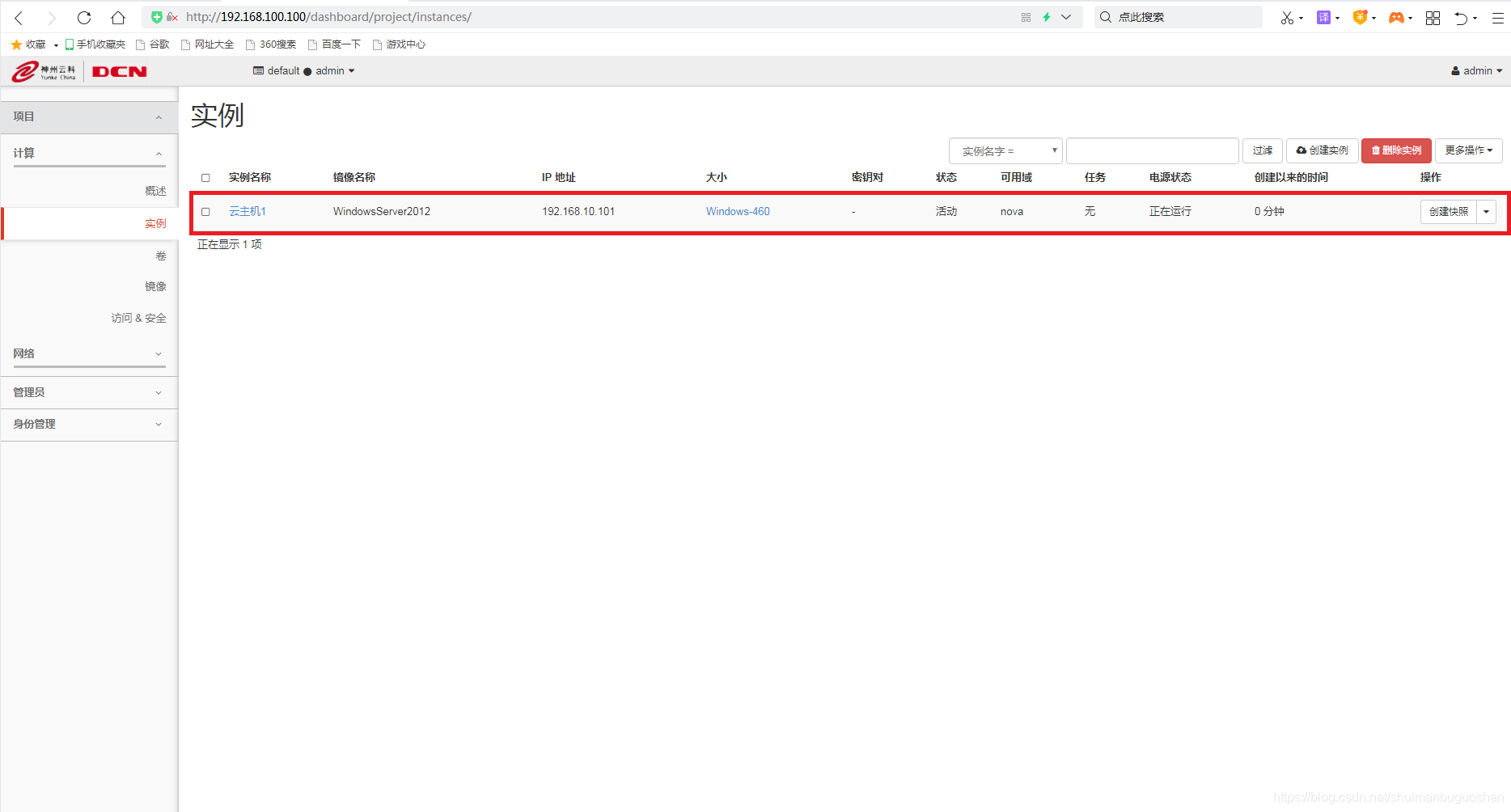Click the 创建快照 button
The width and height of the screenshot is (1511, 812).
(x=1448, y=212)
